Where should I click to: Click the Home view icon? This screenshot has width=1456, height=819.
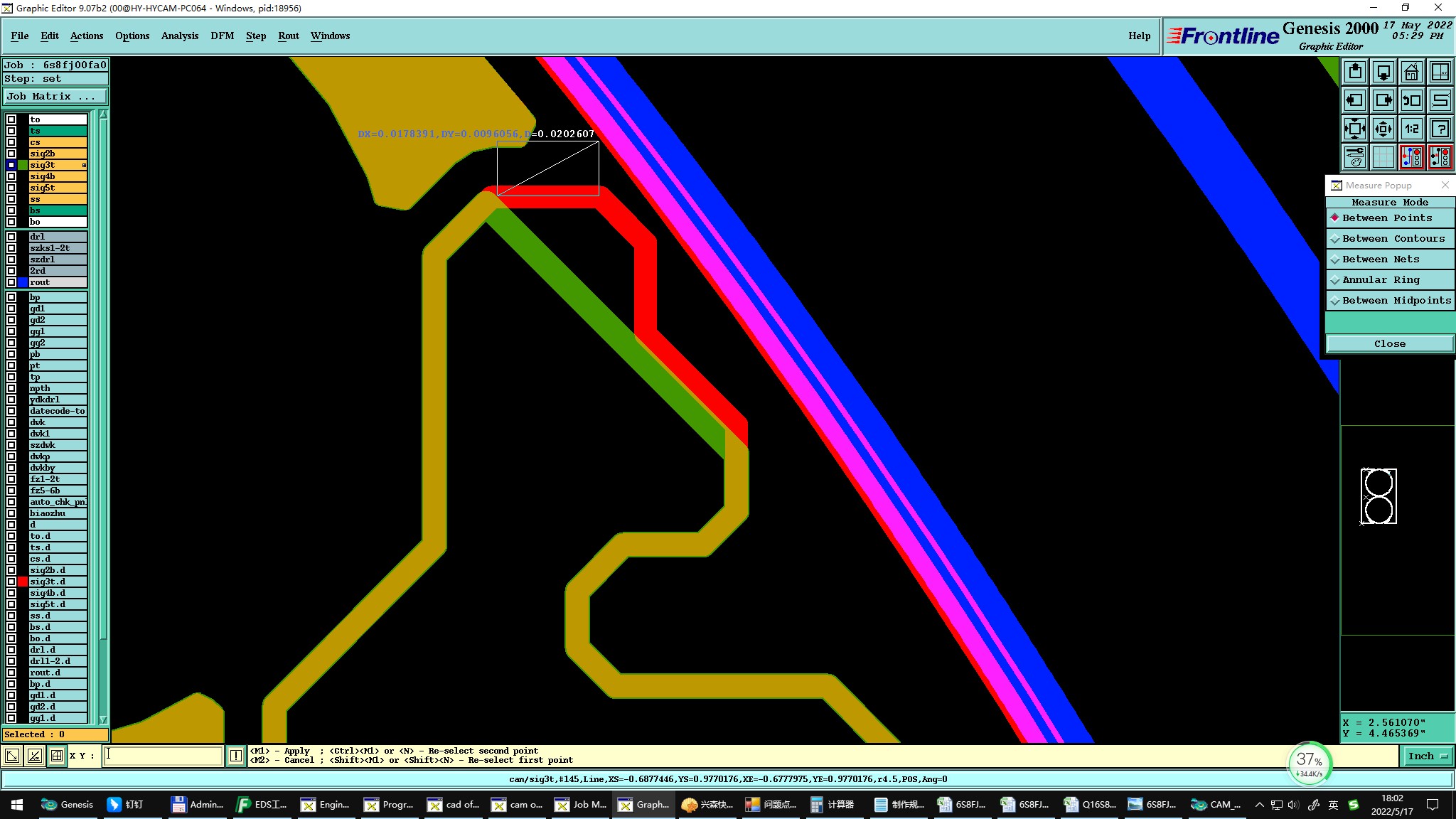[1411, 72]
